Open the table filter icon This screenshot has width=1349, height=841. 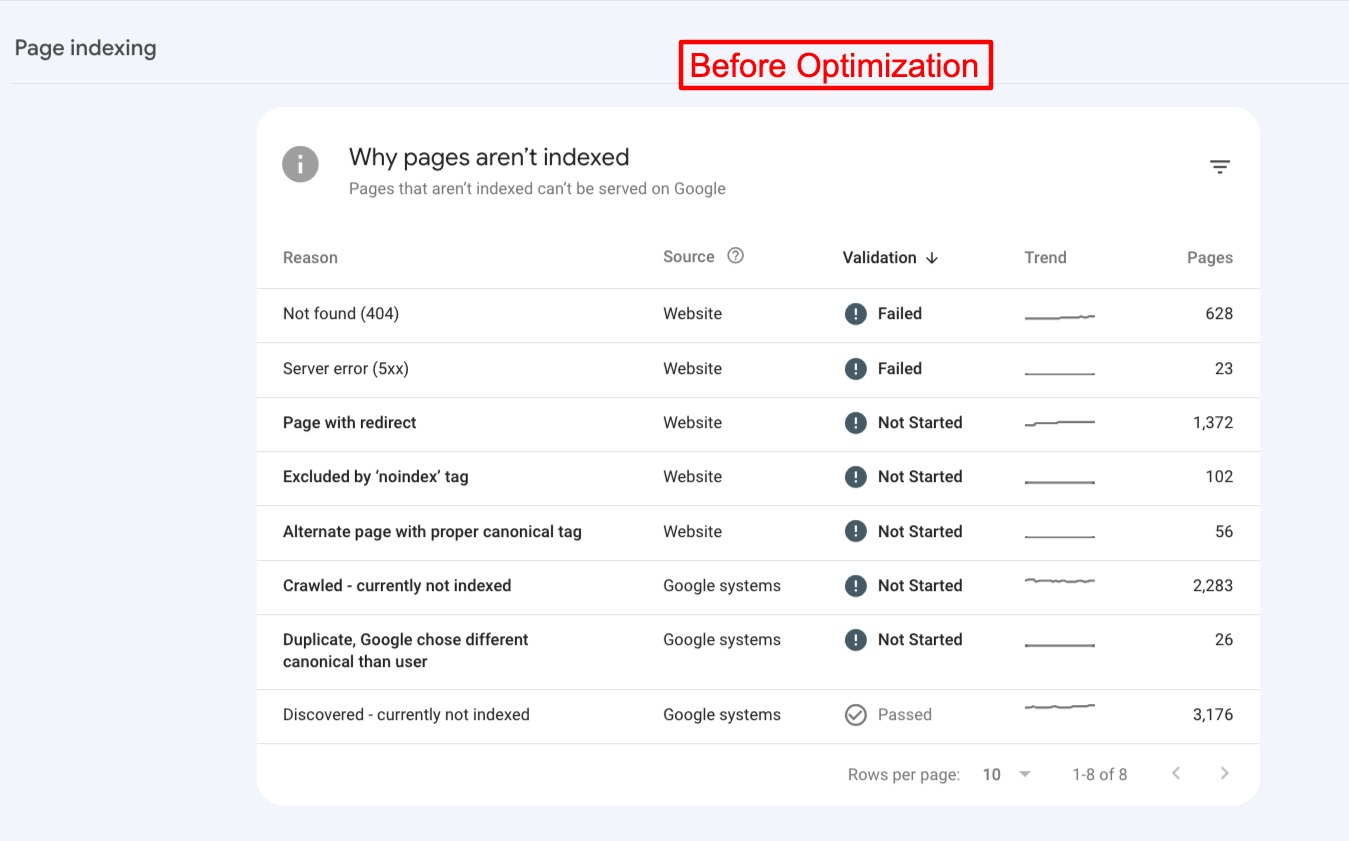1219,167
